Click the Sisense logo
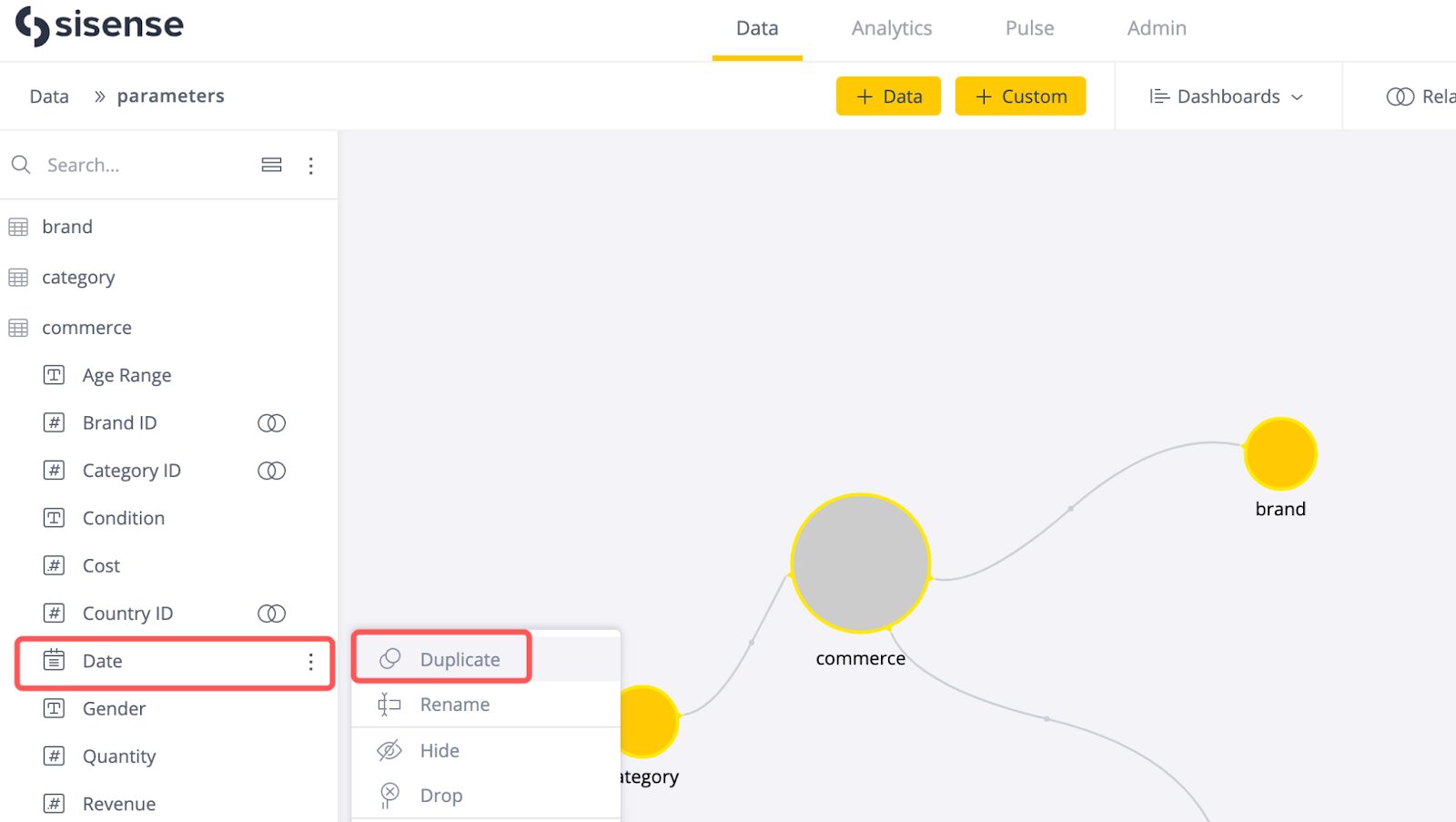1456x822 pixels. 99,25
